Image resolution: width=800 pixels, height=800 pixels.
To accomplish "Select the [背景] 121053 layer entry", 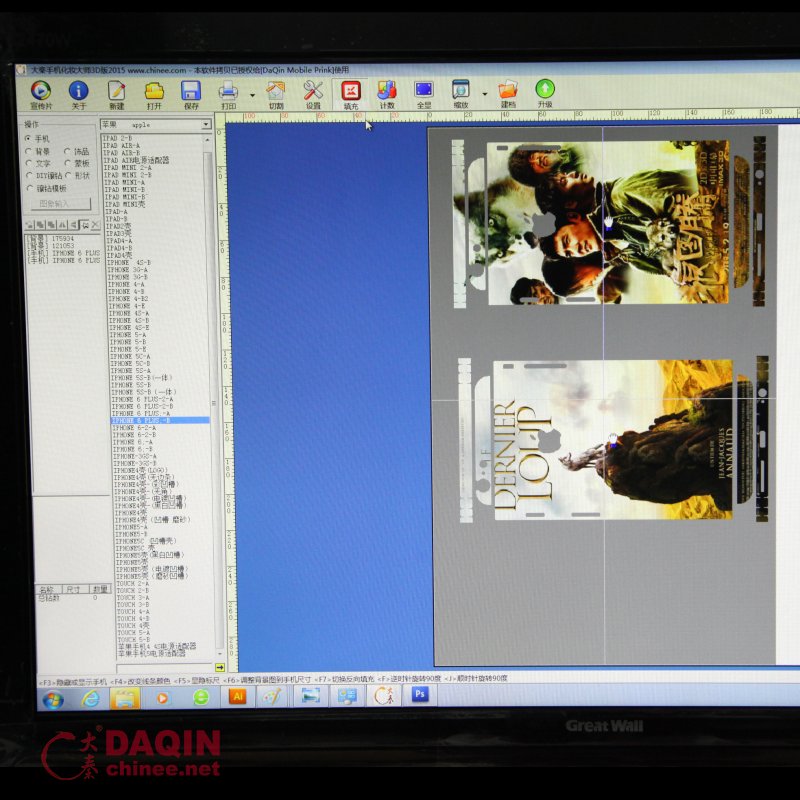I will click(x=51, y=245).
